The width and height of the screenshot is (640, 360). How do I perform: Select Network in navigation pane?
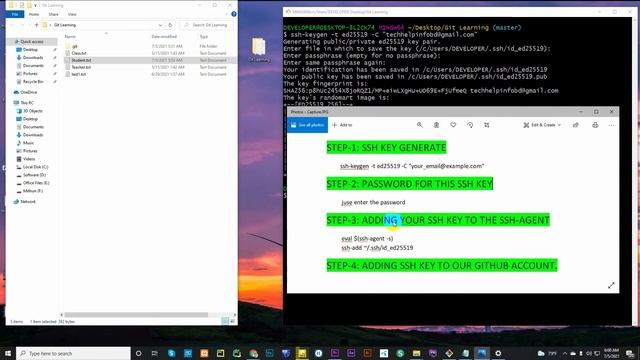click(27, 202)
